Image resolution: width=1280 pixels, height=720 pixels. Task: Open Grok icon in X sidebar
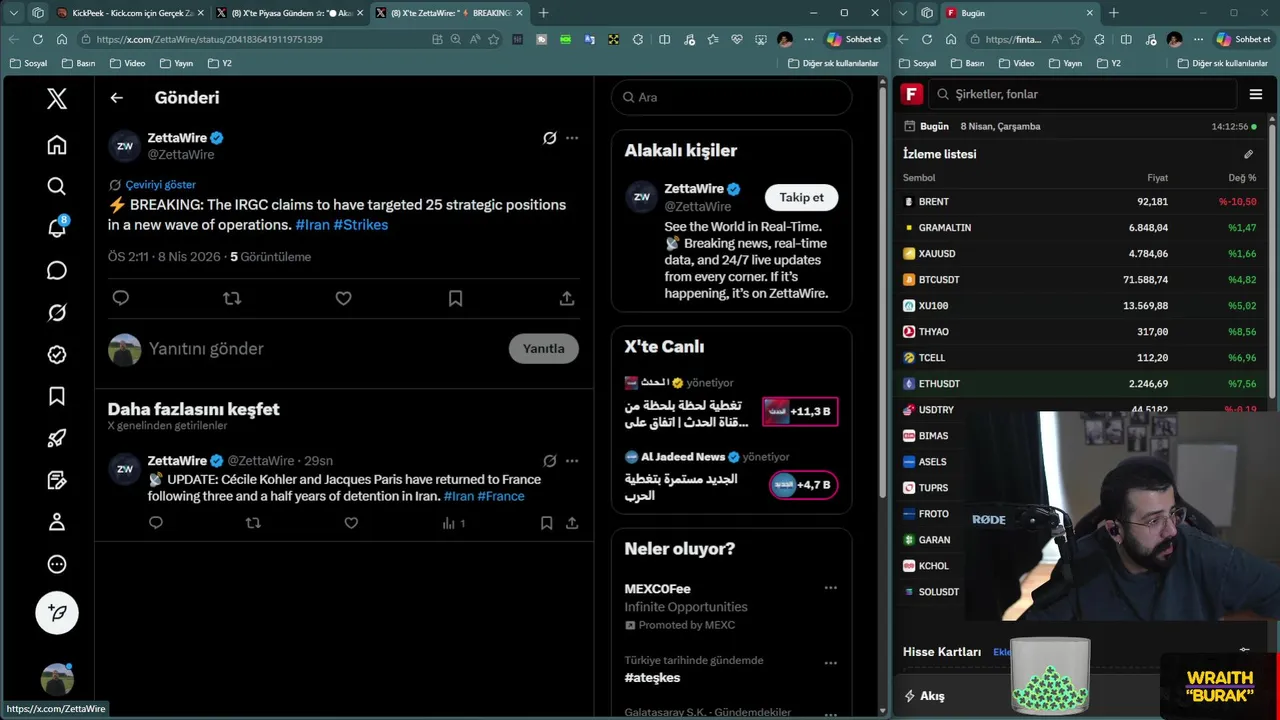click(x=57, y=313)
